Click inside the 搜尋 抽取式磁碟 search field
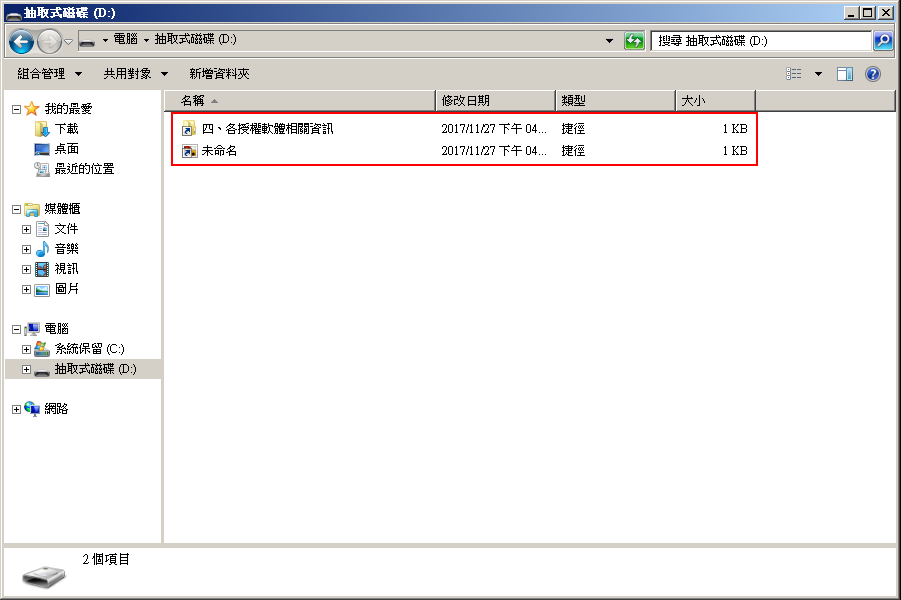Image resolution: width=901 pixels, height=600 pixels. point(760,41)
